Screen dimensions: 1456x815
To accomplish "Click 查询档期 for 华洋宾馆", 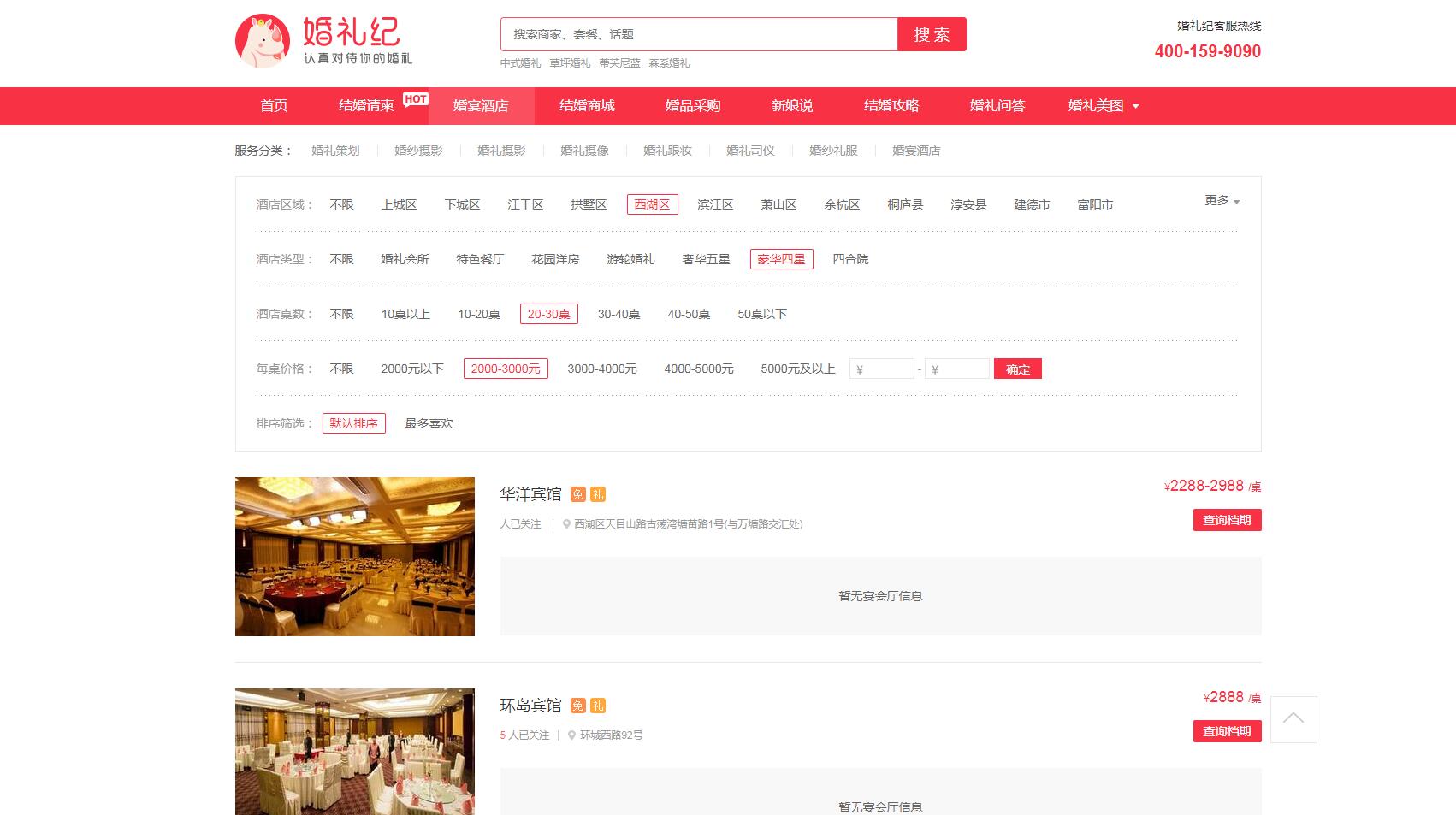I will coord(1227,520).
